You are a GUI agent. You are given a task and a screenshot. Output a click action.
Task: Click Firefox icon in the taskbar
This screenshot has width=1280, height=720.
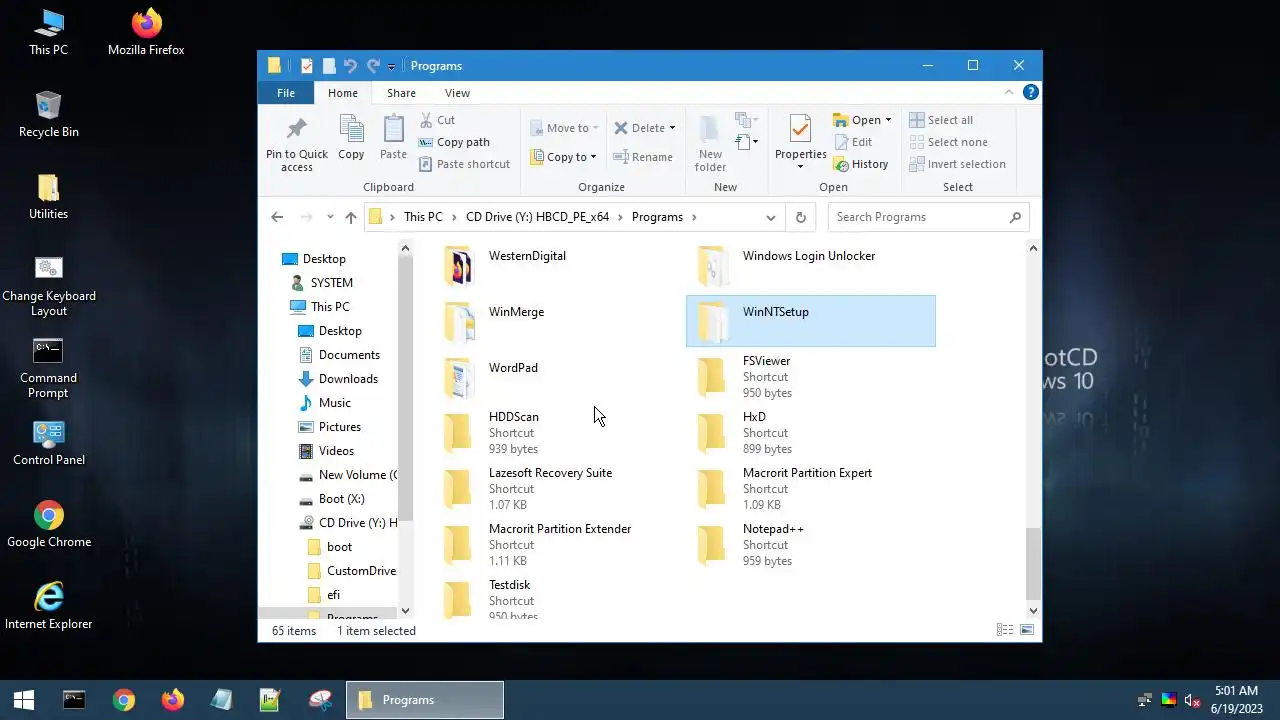tap(173, 700)
